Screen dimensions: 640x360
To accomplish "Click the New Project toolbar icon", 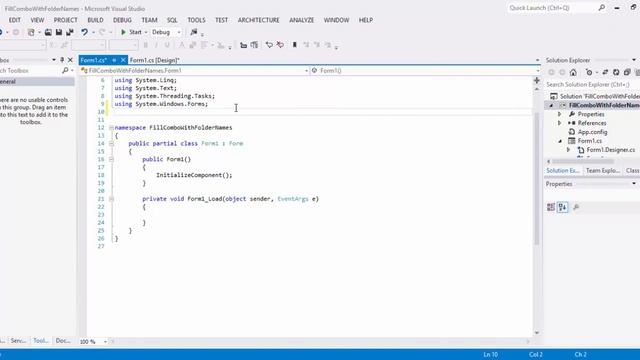I will pos(31,32).
